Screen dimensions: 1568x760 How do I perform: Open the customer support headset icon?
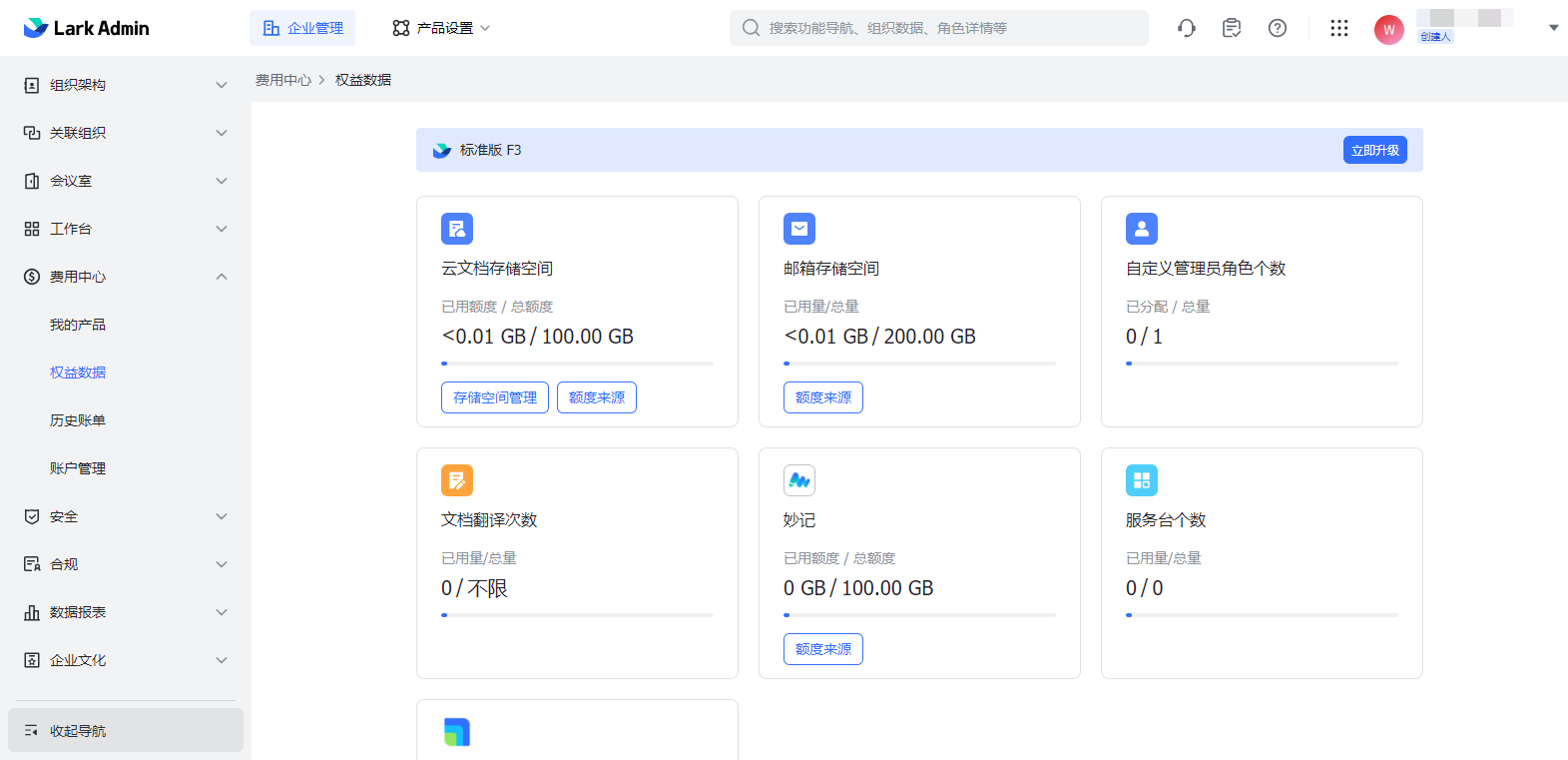pos(1187,28)
